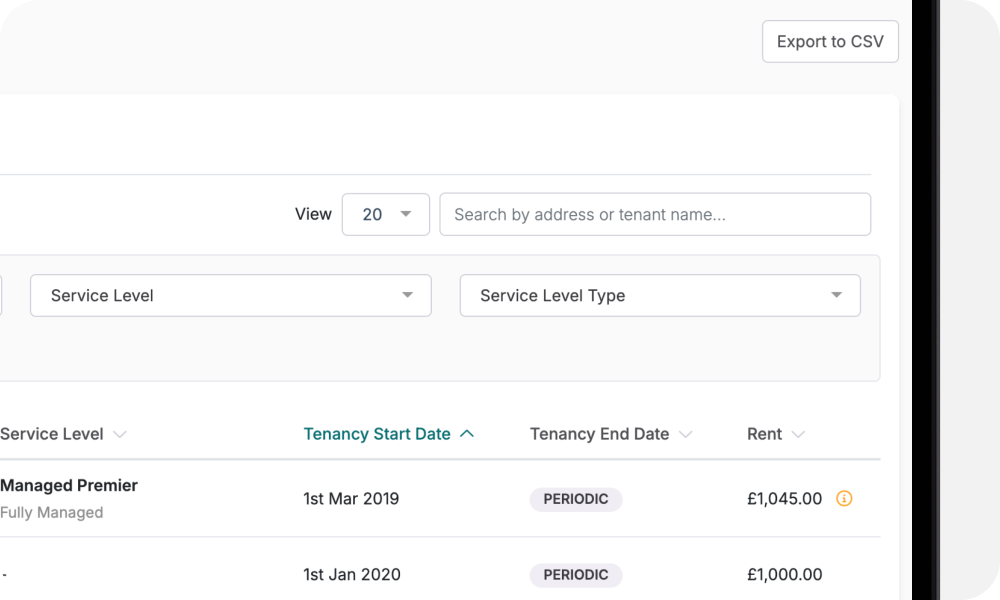Click the search by address or tenant field
This screenshot has height=600, width=1000.
tap(655, 214)
